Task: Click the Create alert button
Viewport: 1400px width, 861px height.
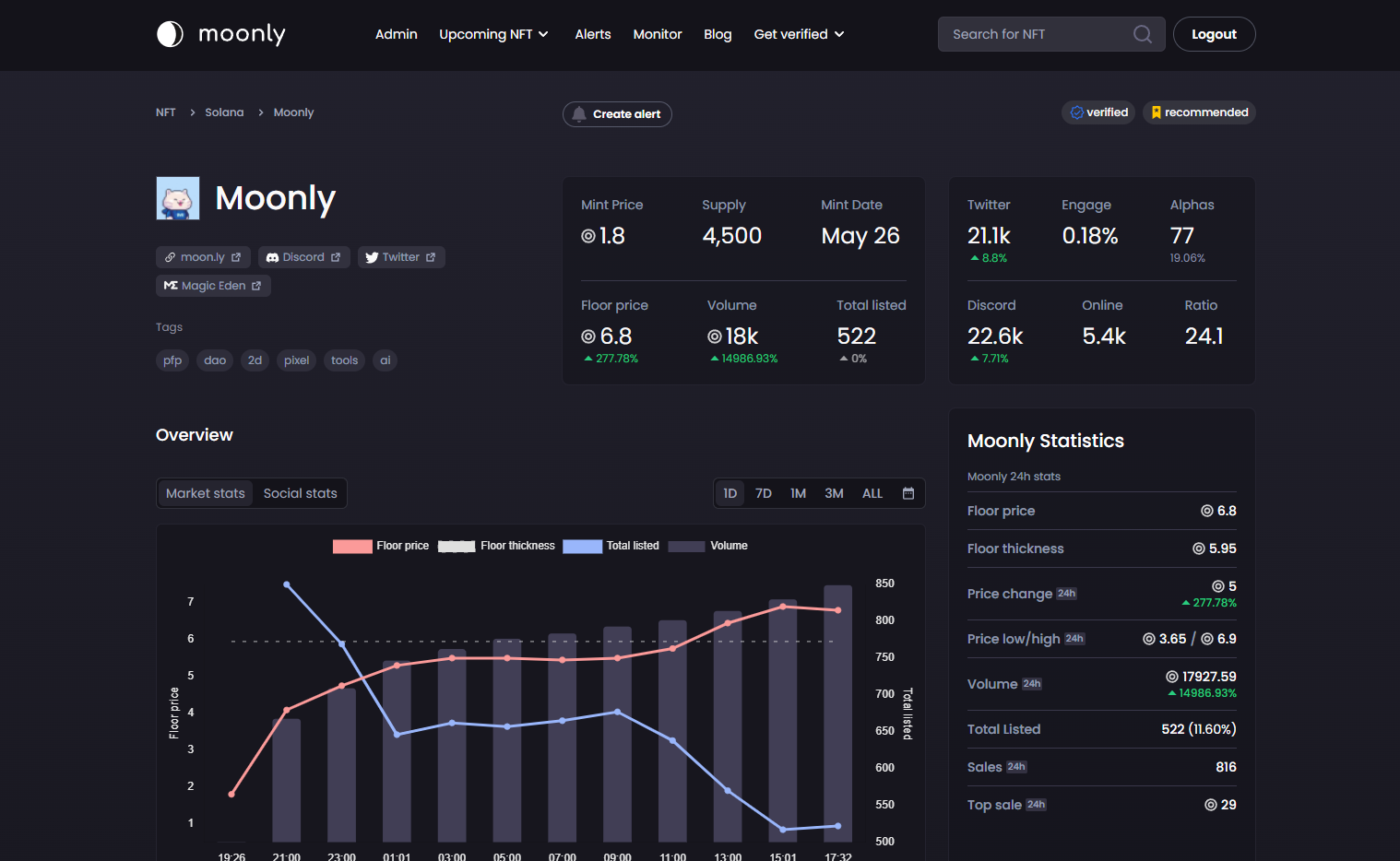Action: point(617,114)
